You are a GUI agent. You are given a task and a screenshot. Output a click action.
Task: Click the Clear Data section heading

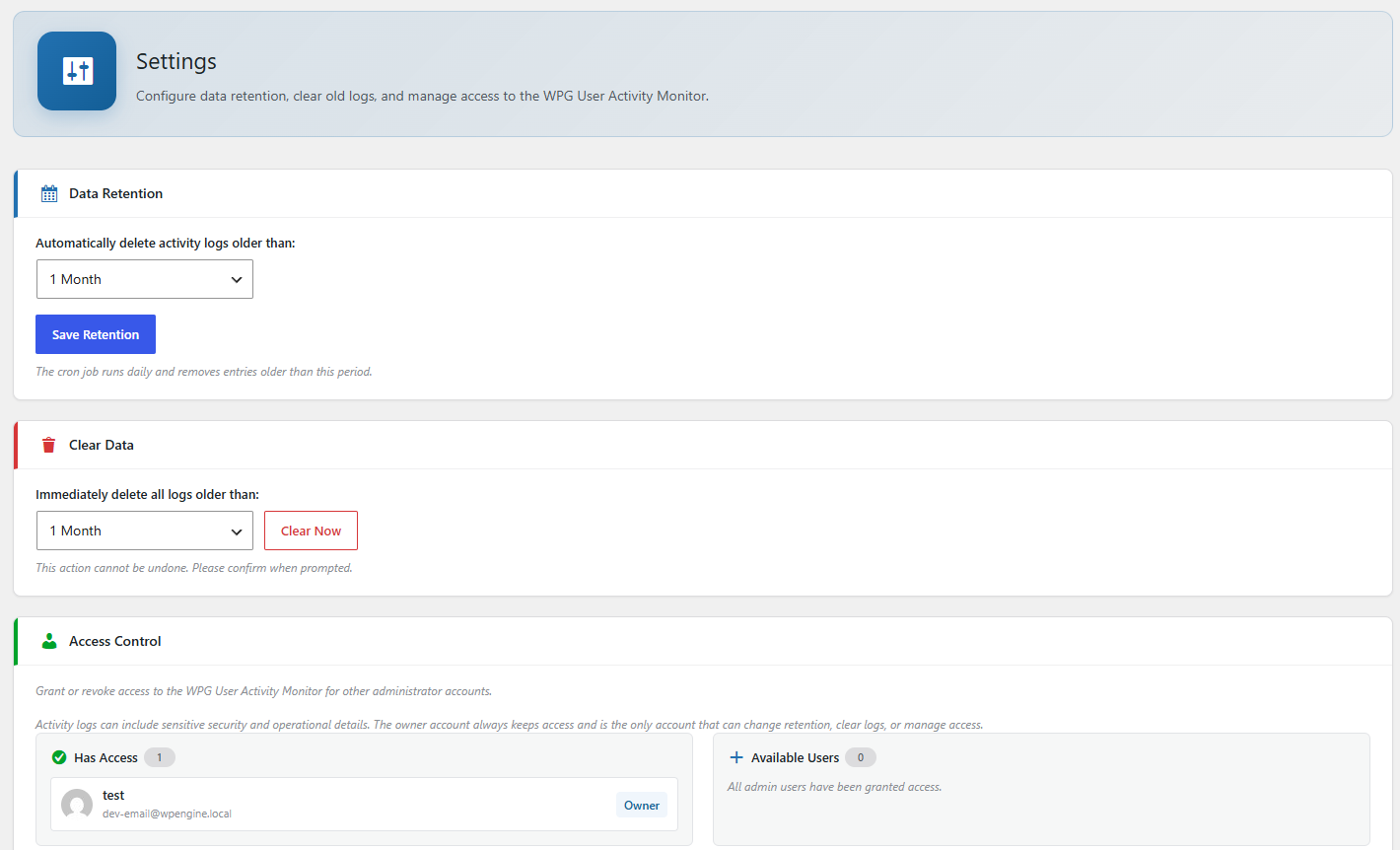(102, 445)
